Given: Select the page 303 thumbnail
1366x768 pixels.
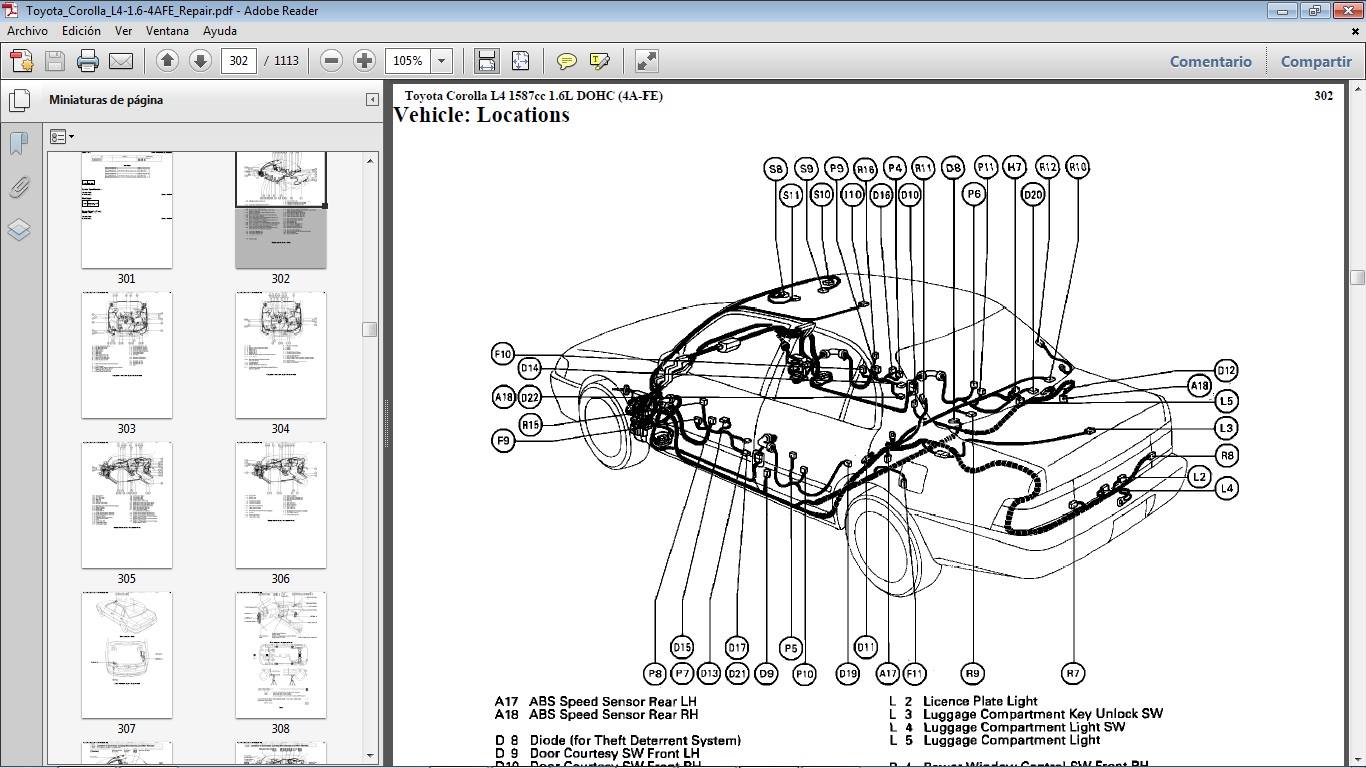Looking at the screenshot, I should click(x=126, y=355).
